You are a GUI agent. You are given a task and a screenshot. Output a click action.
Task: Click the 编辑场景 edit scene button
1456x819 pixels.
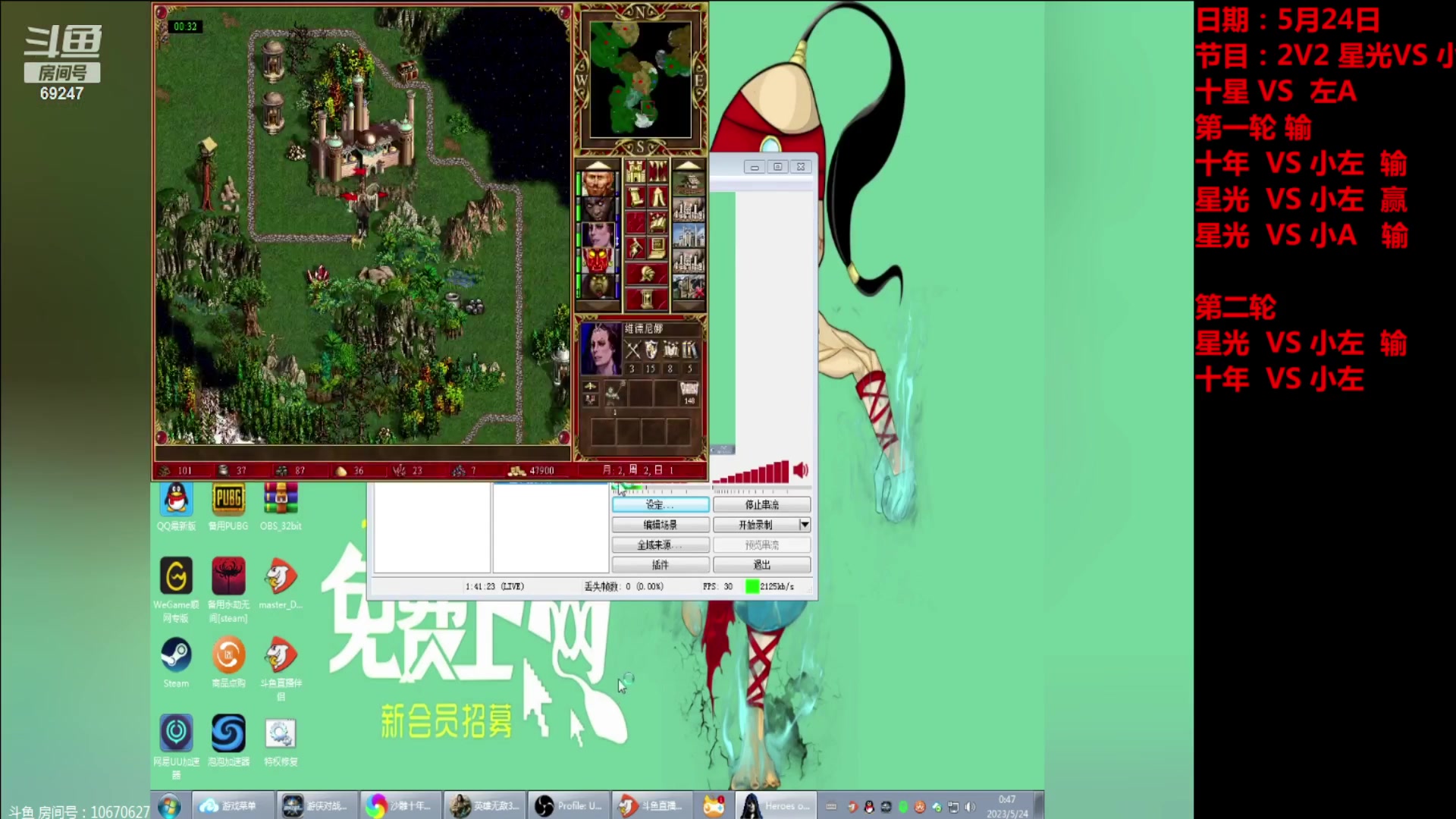[x=661, y=525]
